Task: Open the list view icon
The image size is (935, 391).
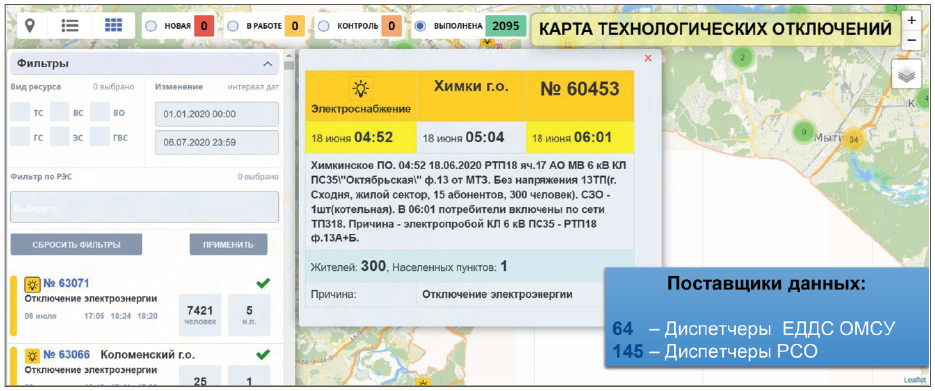Action: pyautogui.click(x=71, y=26)
